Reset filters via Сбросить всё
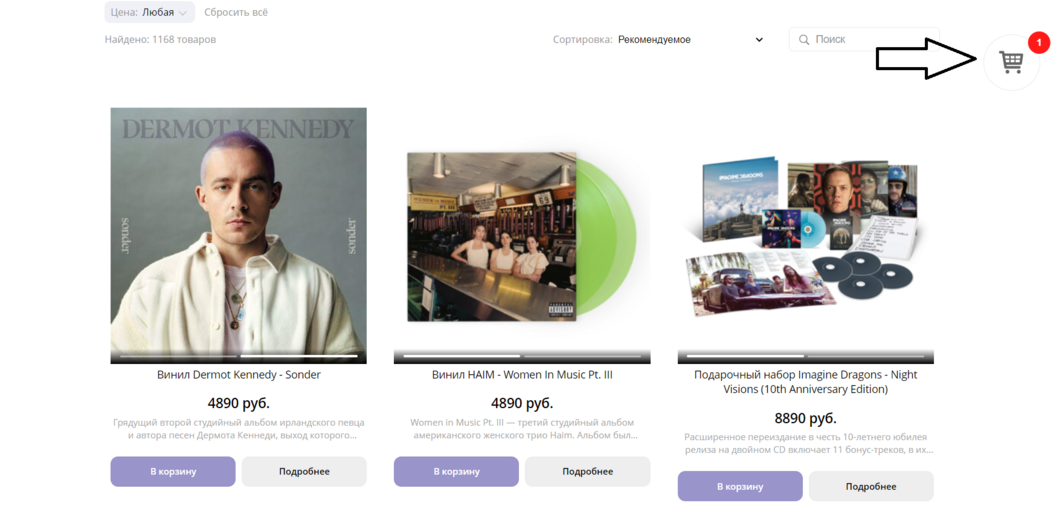 click(x=236, y=12)
